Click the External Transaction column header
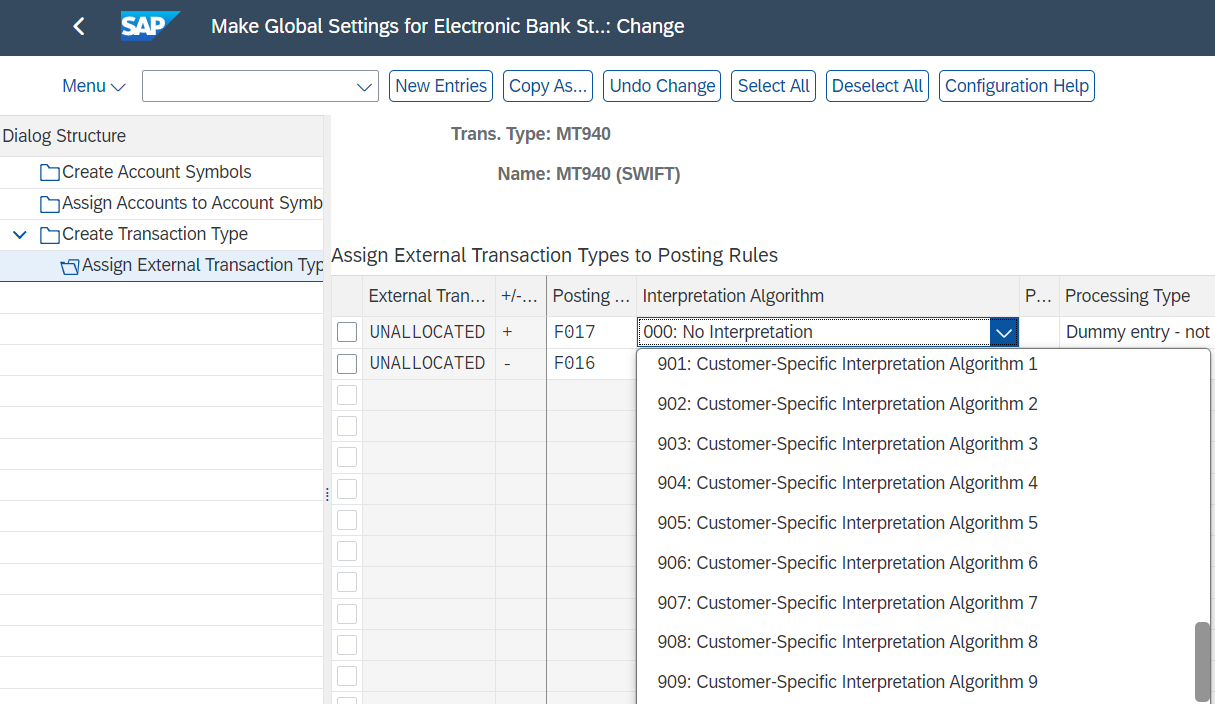 click(x=428, y=296)
